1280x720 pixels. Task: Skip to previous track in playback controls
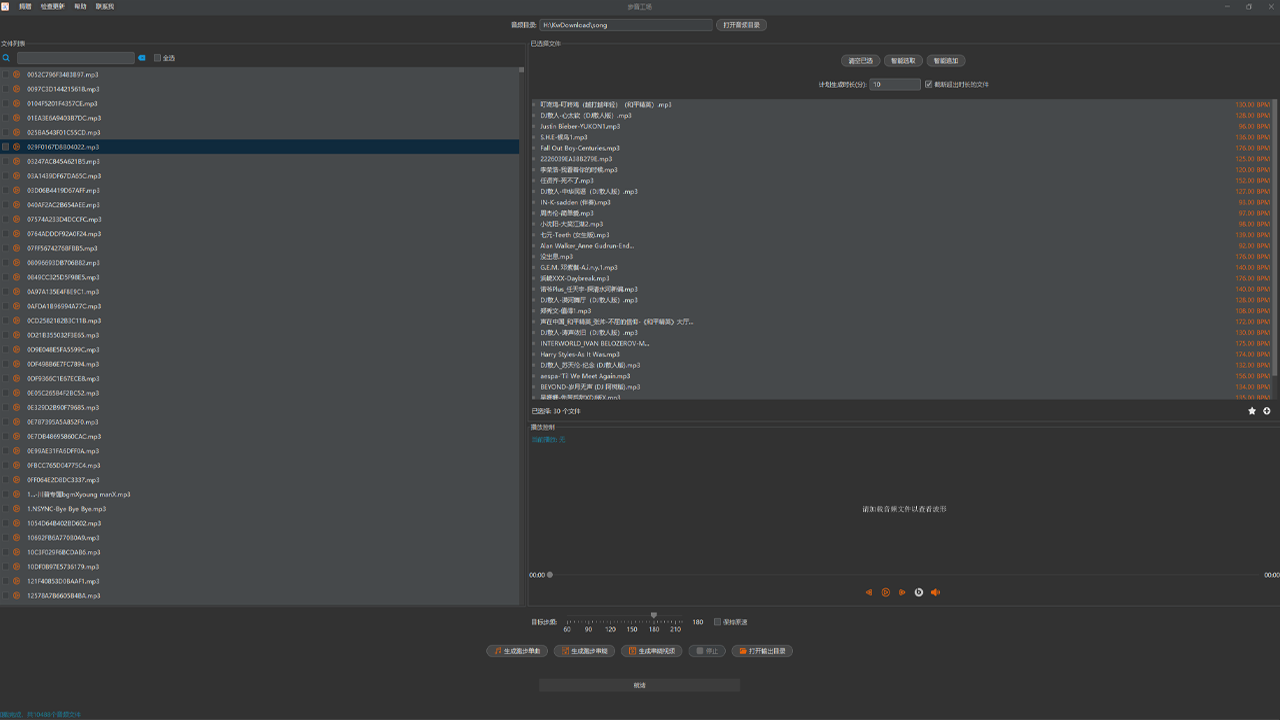(869, 592)
